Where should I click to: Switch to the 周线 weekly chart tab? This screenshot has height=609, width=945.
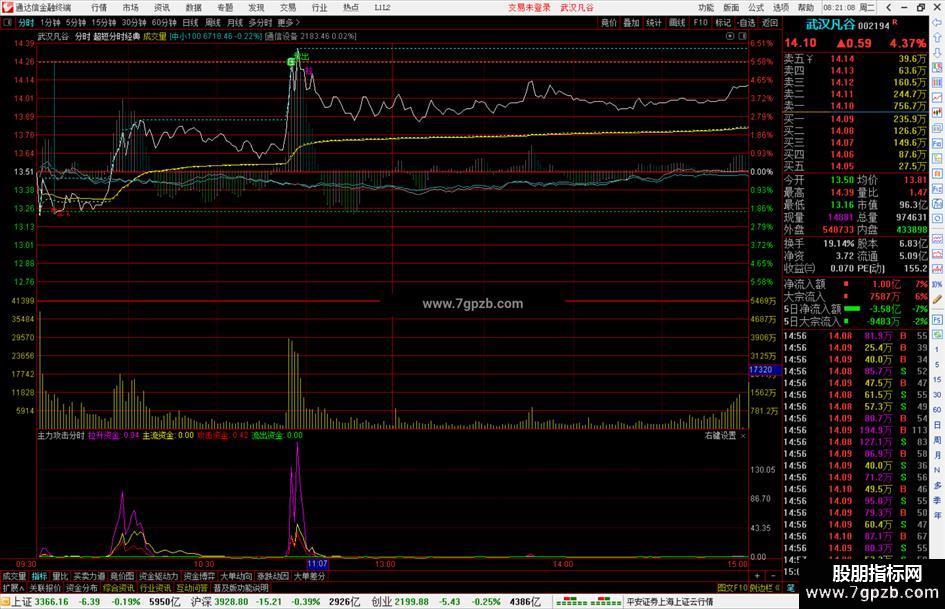coord(213,23)
